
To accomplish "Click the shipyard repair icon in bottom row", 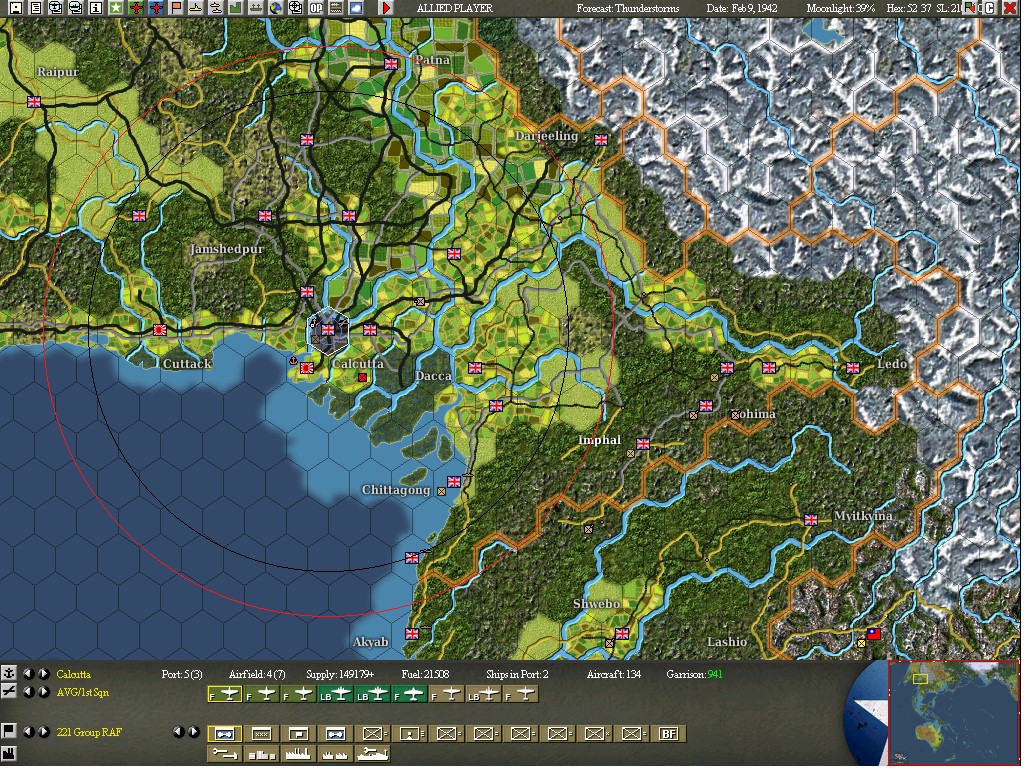I will [372, 754].
